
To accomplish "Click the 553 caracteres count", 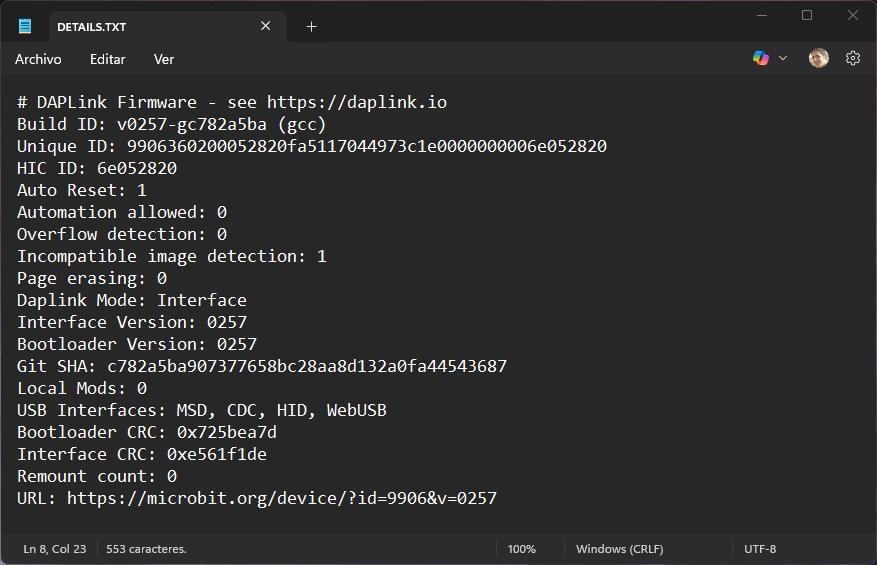I will tap(146, 549).
